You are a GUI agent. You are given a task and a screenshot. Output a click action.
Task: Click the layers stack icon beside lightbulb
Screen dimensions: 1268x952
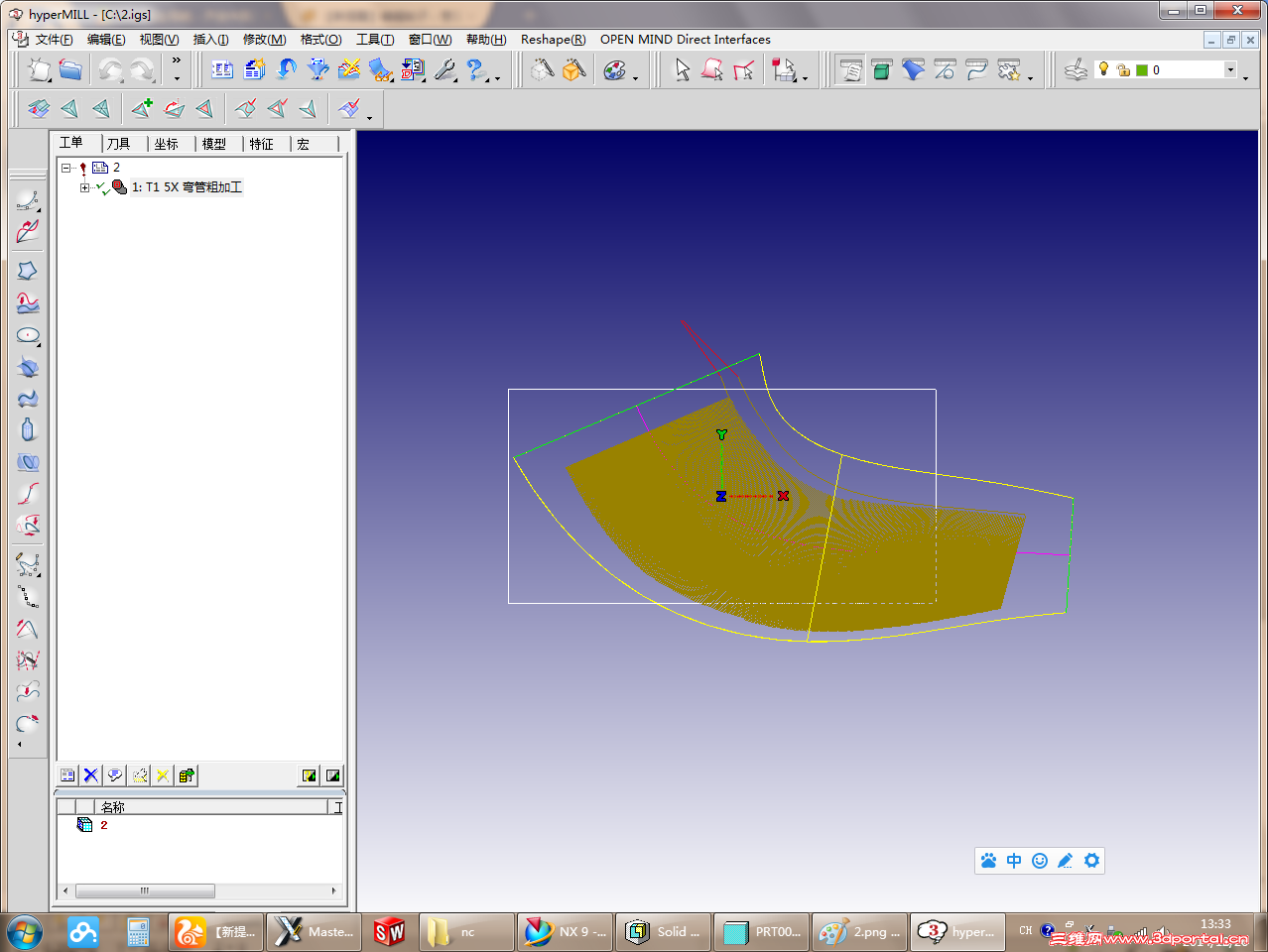click(1076, 69)
